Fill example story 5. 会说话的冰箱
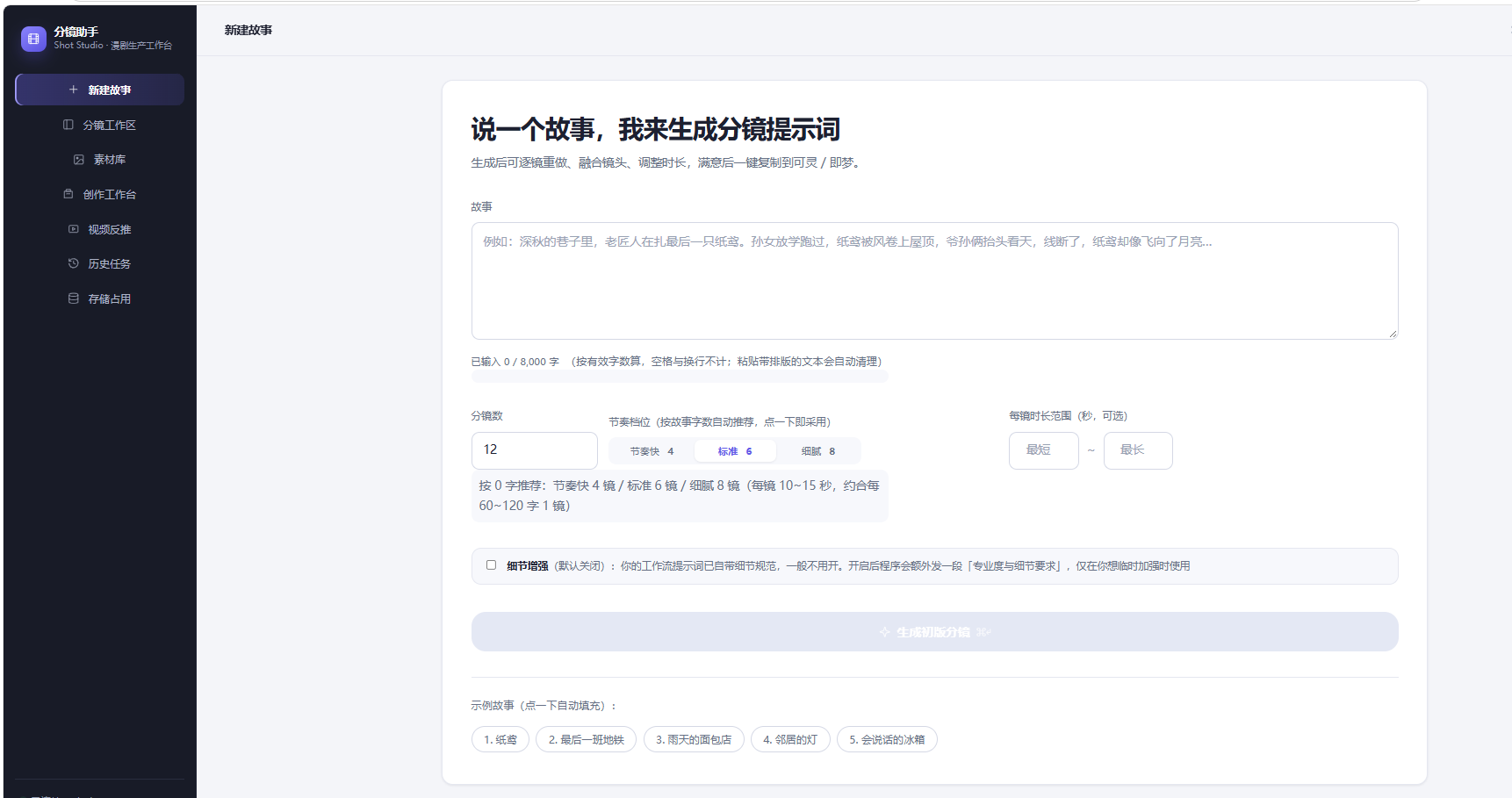 (x=887, y=739)
